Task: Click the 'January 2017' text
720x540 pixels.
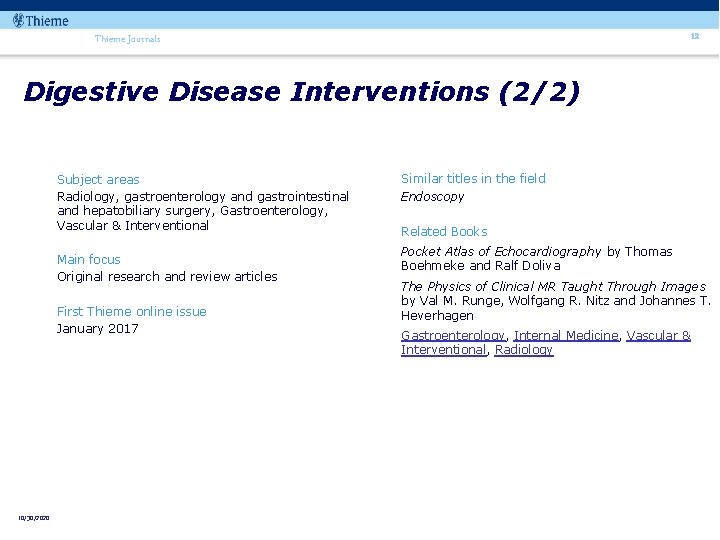Action: [x=97, y=329]
